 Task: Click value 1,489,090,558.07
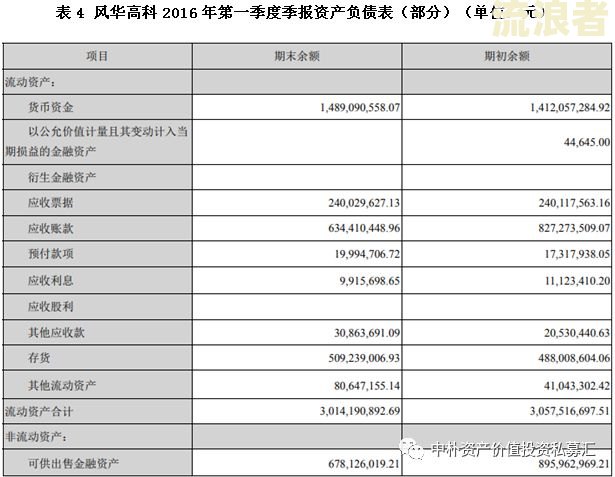click(360, 107)
